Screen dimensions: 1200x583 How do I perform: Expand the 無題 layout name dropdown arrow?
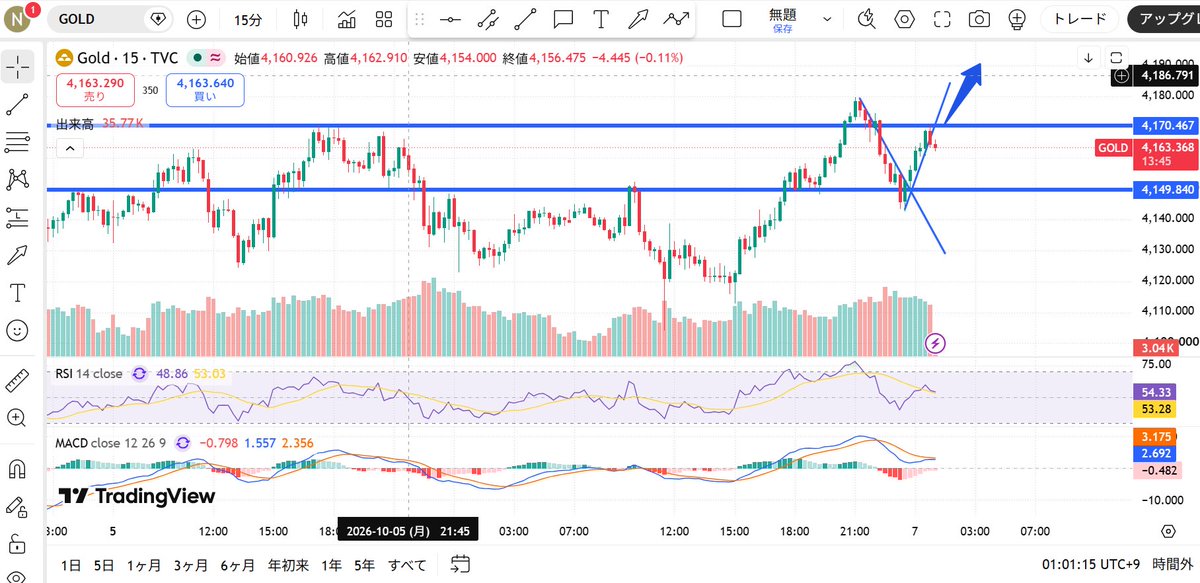coord(826,19)
